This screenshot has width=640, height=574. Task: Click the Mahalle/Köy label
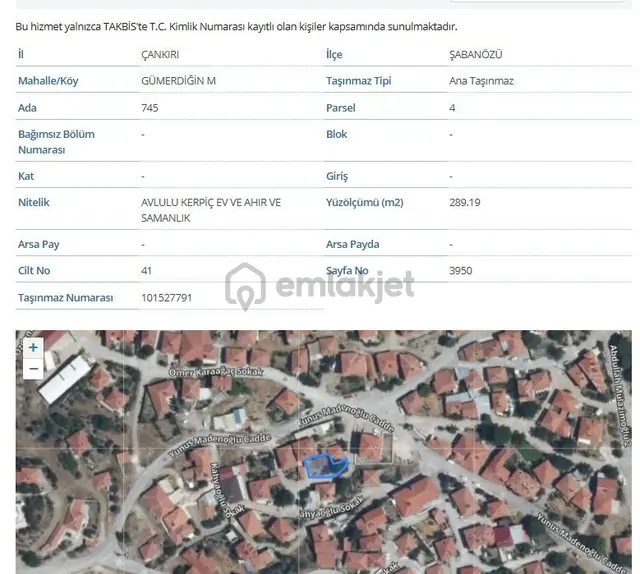point(48,81)
